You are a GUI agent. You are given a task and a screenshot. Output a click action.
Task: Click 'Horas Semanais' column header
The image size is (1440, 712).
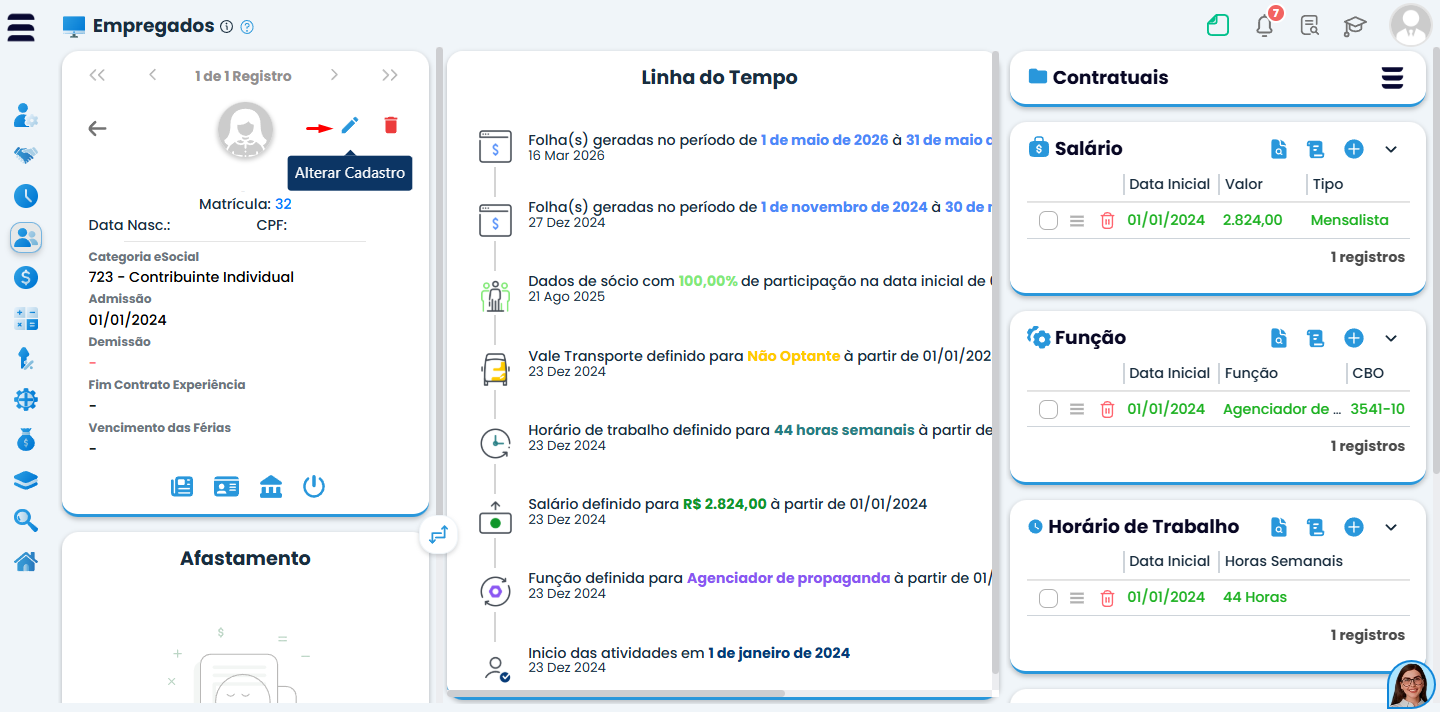click(x=1284, y=561)
